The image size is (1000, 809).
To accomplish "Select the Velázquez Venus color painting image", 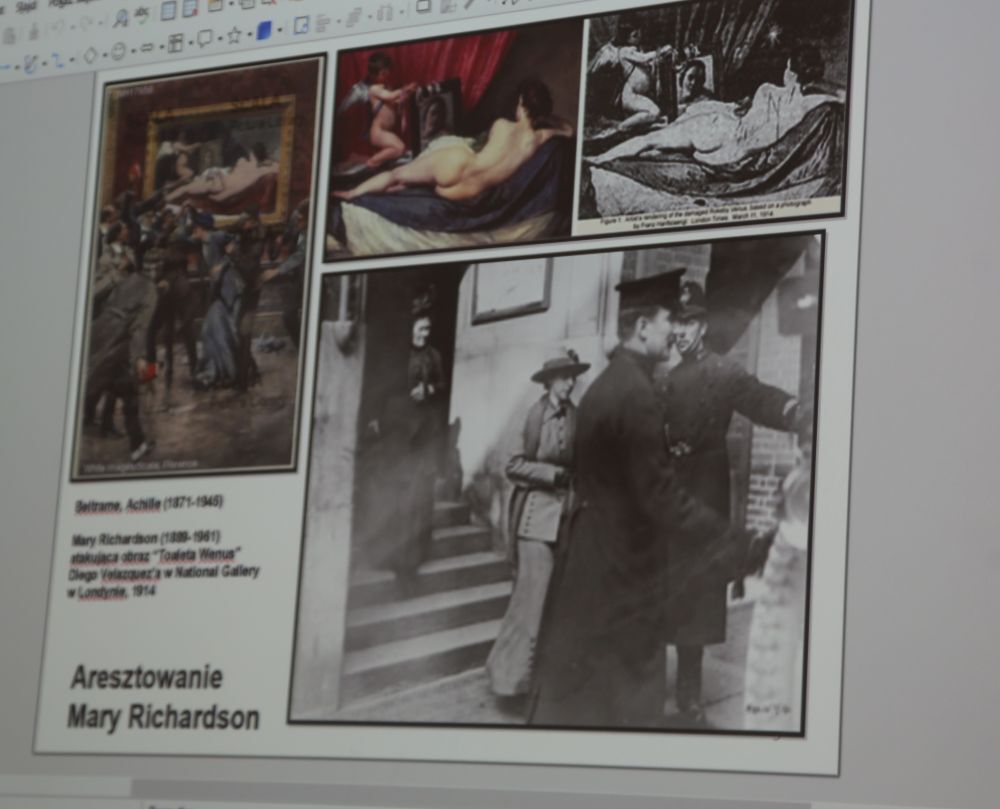I will click(453, 140).
